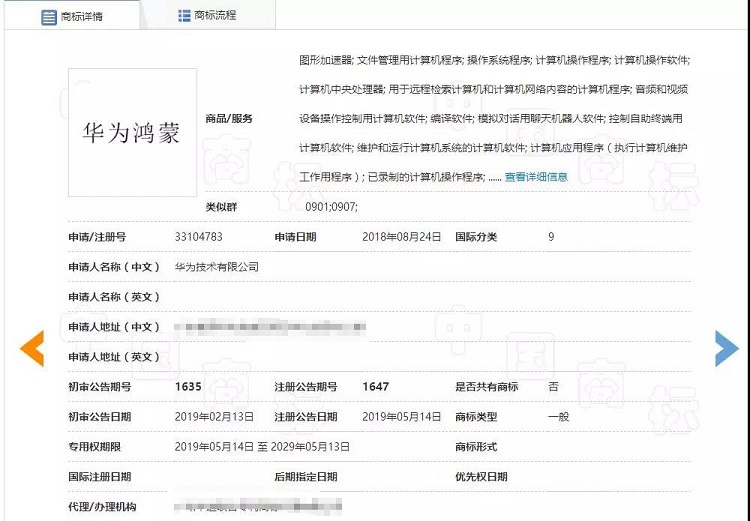Click the blurred 申请人地址（中文） value
Image resolution: width=750 pixels, height=521 pixels.
click(270, 327)
